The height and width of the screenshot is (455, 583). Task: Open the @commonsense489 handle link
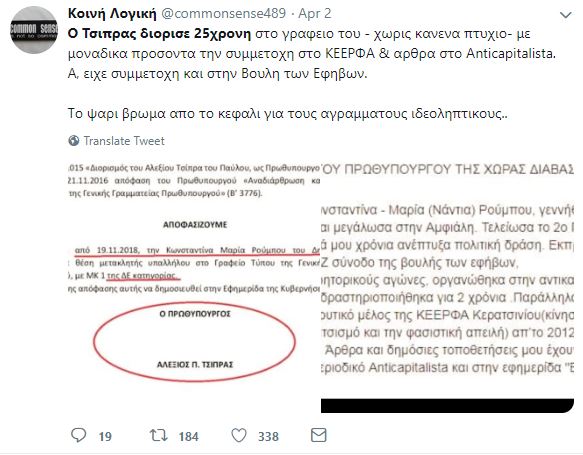tap(224, 13)
